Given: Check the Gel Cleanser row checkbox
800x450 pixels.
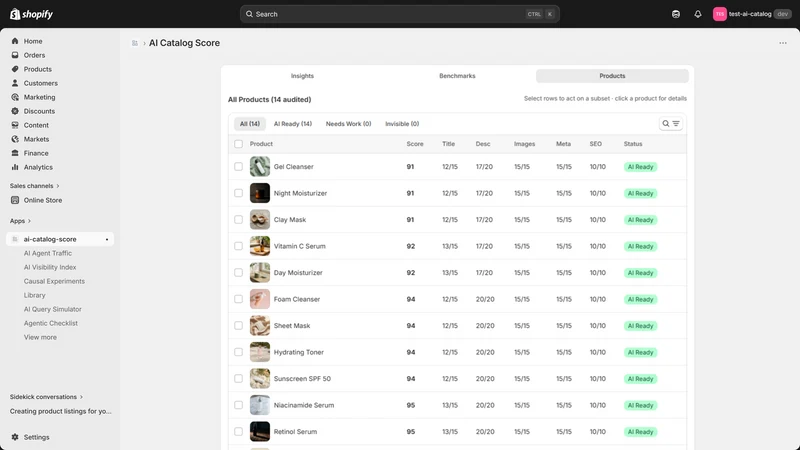Looking at the screenshot, I should tap(238, 166).
